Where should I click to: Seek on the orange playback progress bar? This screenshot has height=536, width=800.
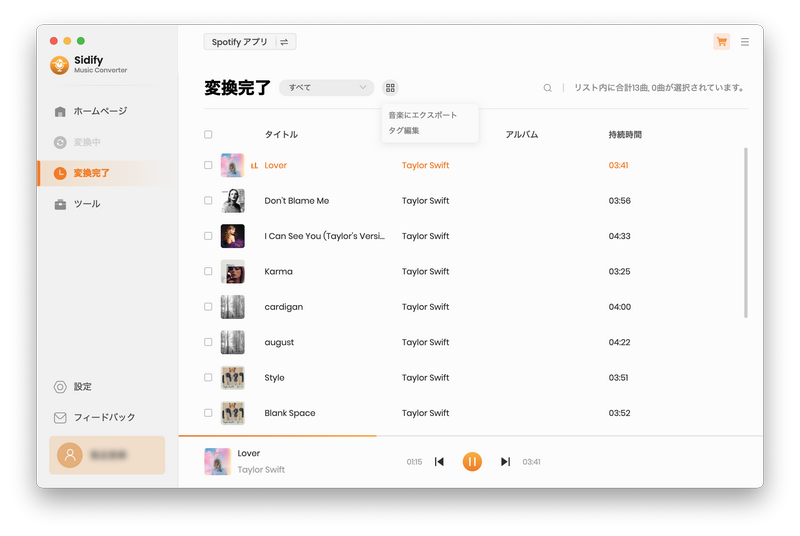coord(278,436)
